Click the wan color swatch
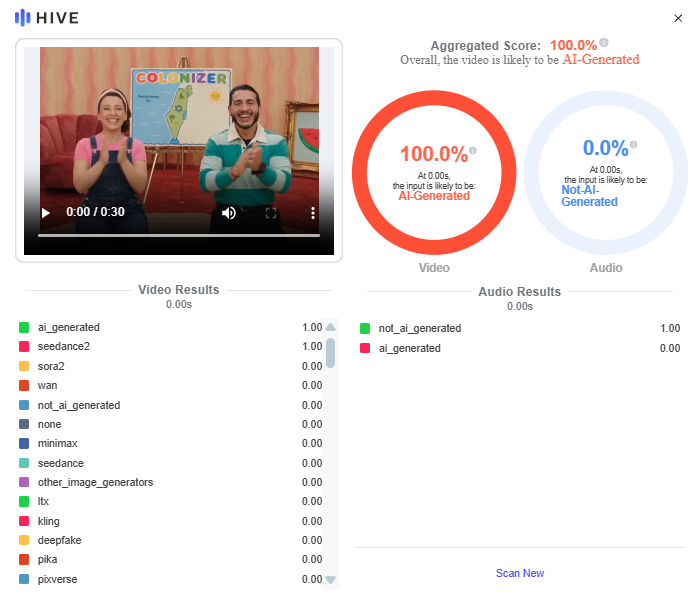698x603 pixels. point(24,385)
